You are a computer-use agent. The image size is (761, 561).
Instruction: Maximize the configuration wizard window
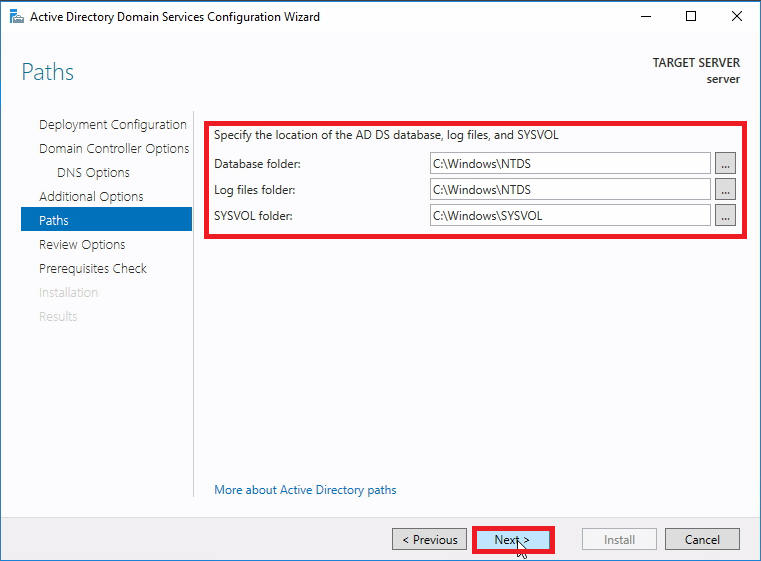(x=691, y=17)
